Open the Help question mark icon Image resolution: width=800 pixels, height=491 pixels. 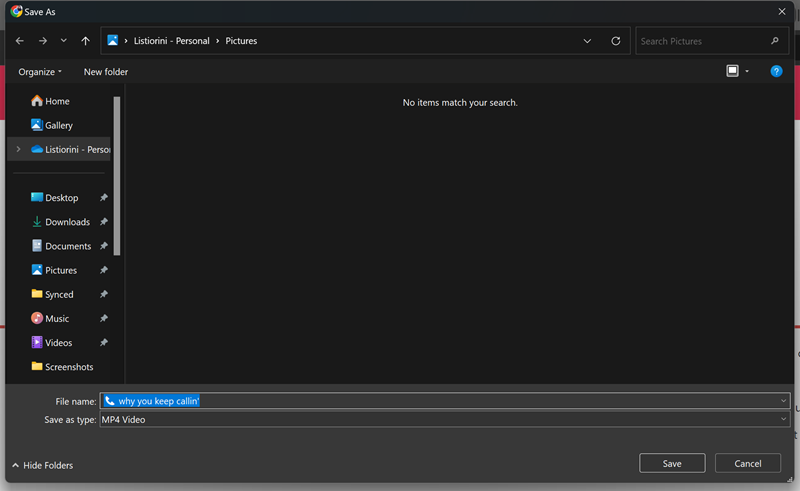pyautogui.click(x=776, y=71)
